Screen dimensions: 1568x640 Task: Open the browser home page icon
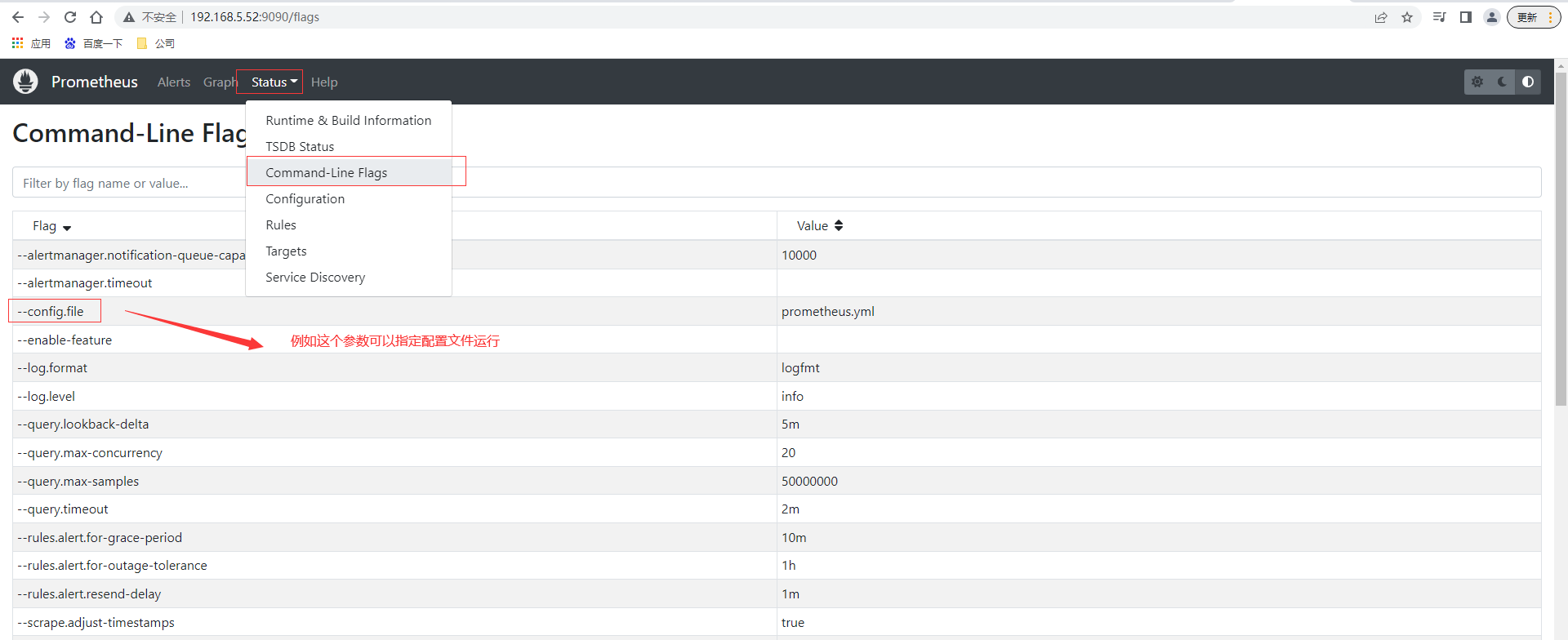(x=96, y=17)
